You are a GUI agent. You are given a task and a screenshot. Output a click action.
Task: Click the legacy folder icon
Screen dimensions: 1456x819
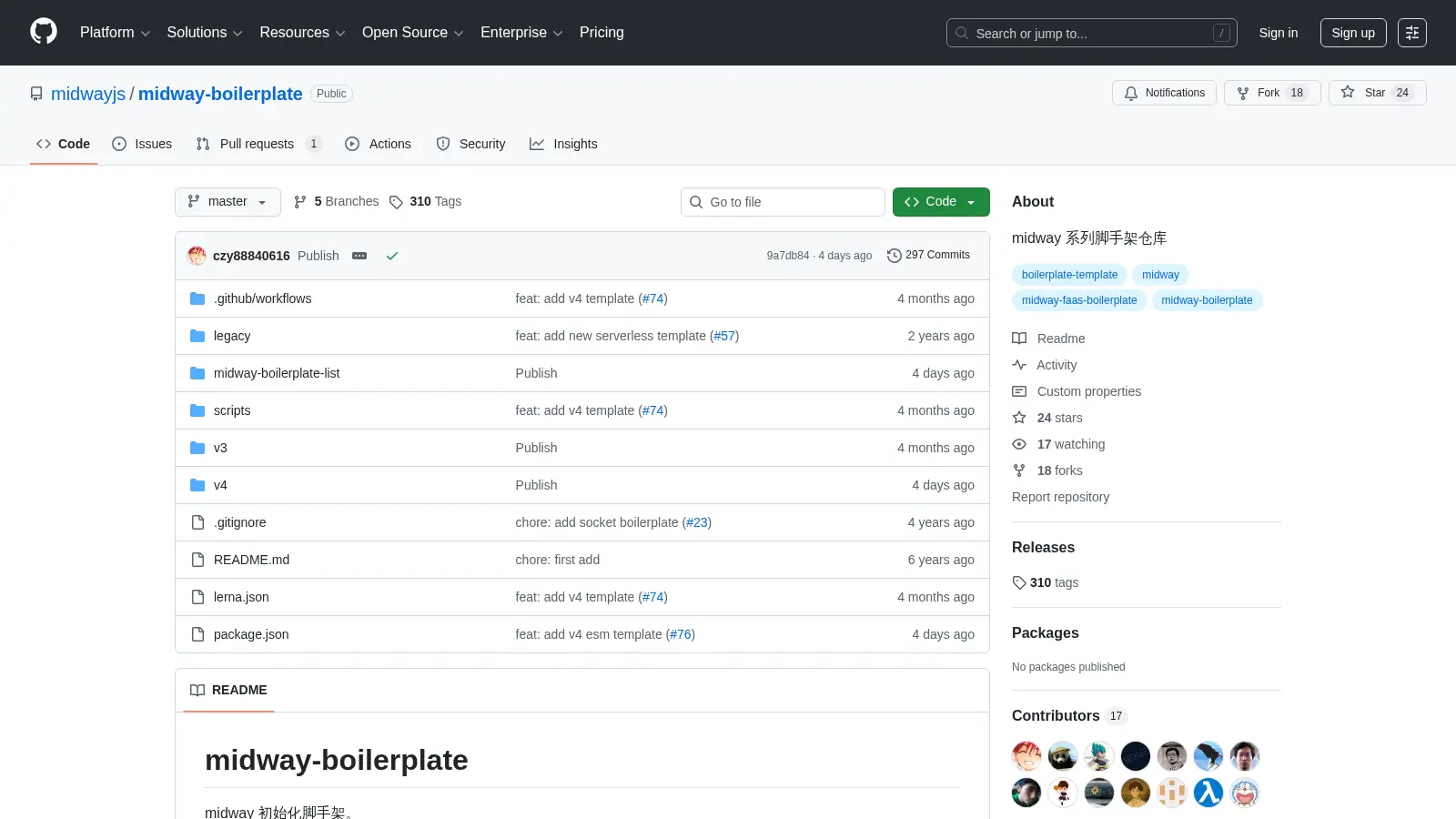[197, 336]
